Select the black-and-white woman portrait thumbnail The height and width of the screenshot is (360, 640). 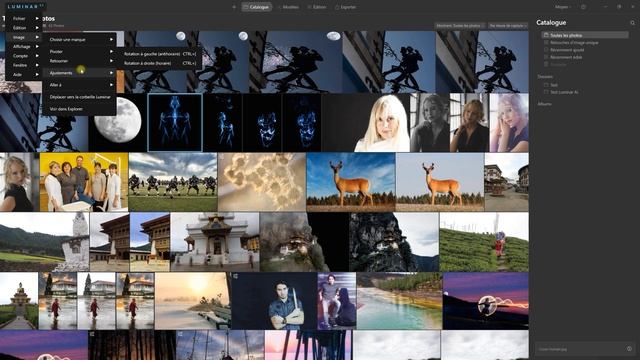coord(430,123)
